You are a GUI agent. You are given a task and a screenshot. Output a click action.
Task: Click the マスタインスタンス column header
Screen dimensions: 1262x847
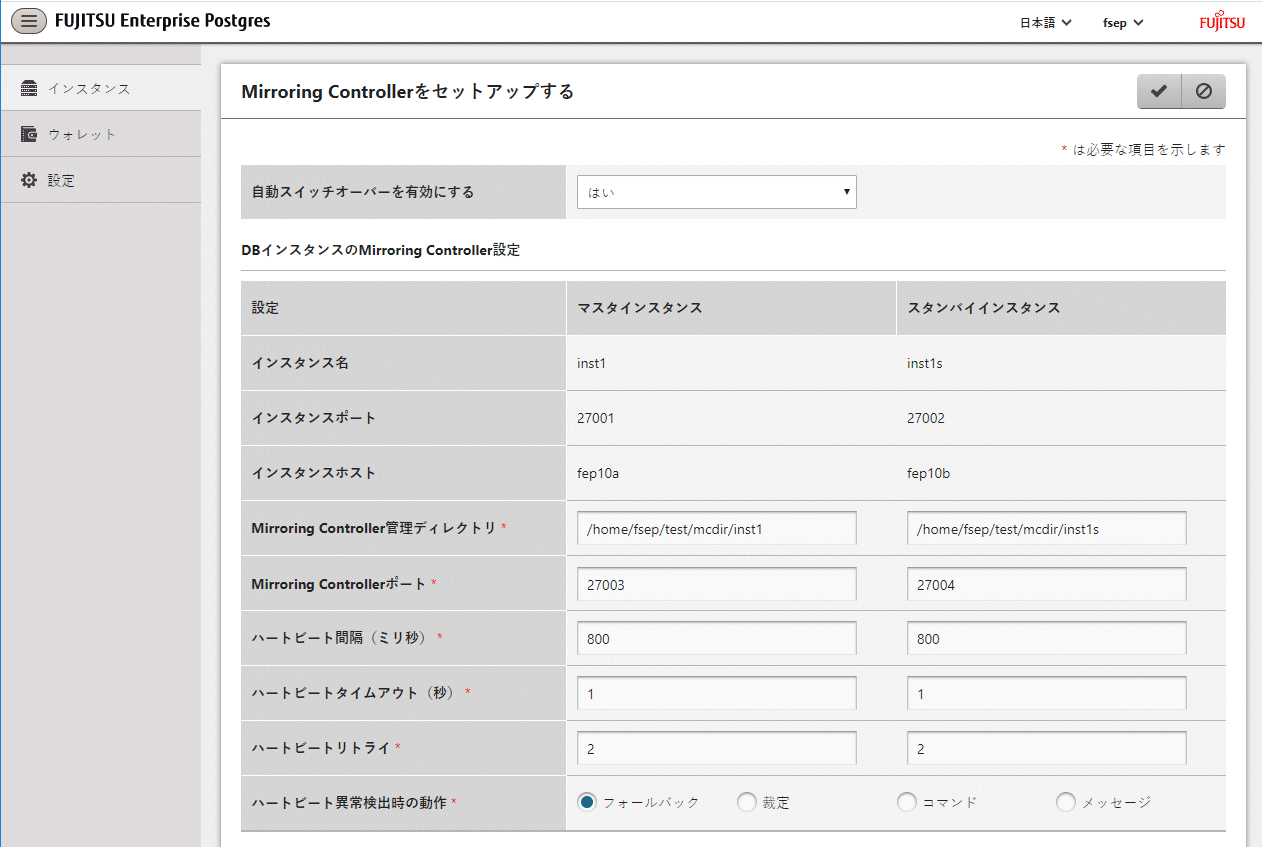[640, 308]
